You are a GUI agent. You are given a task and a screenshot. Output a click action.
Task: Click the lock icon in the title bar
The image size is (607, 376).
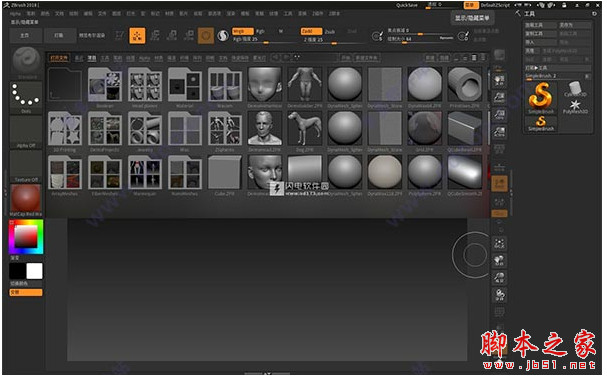click(564, 5)
